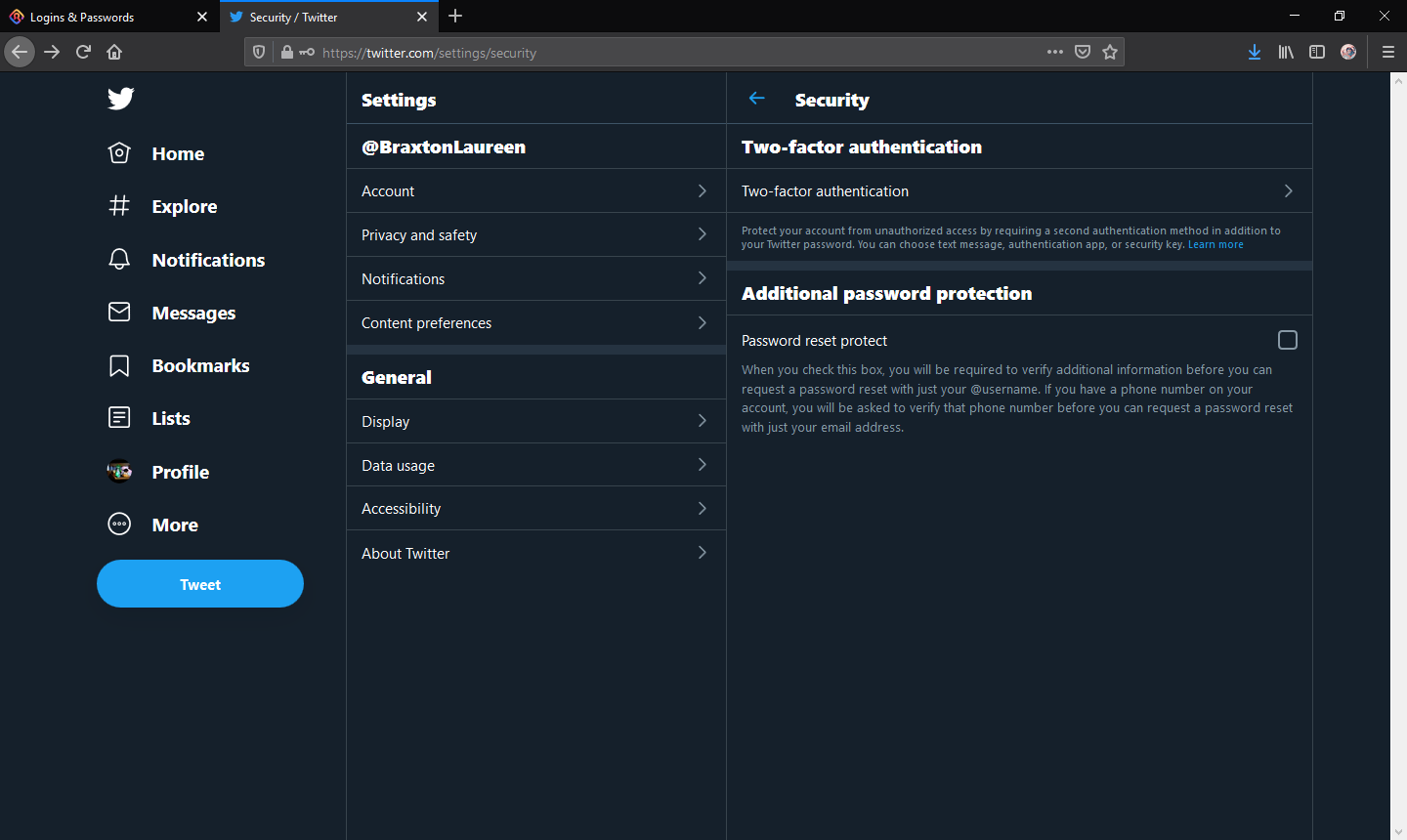
Task: Click Learn more link
Action: click(1215, 244)
